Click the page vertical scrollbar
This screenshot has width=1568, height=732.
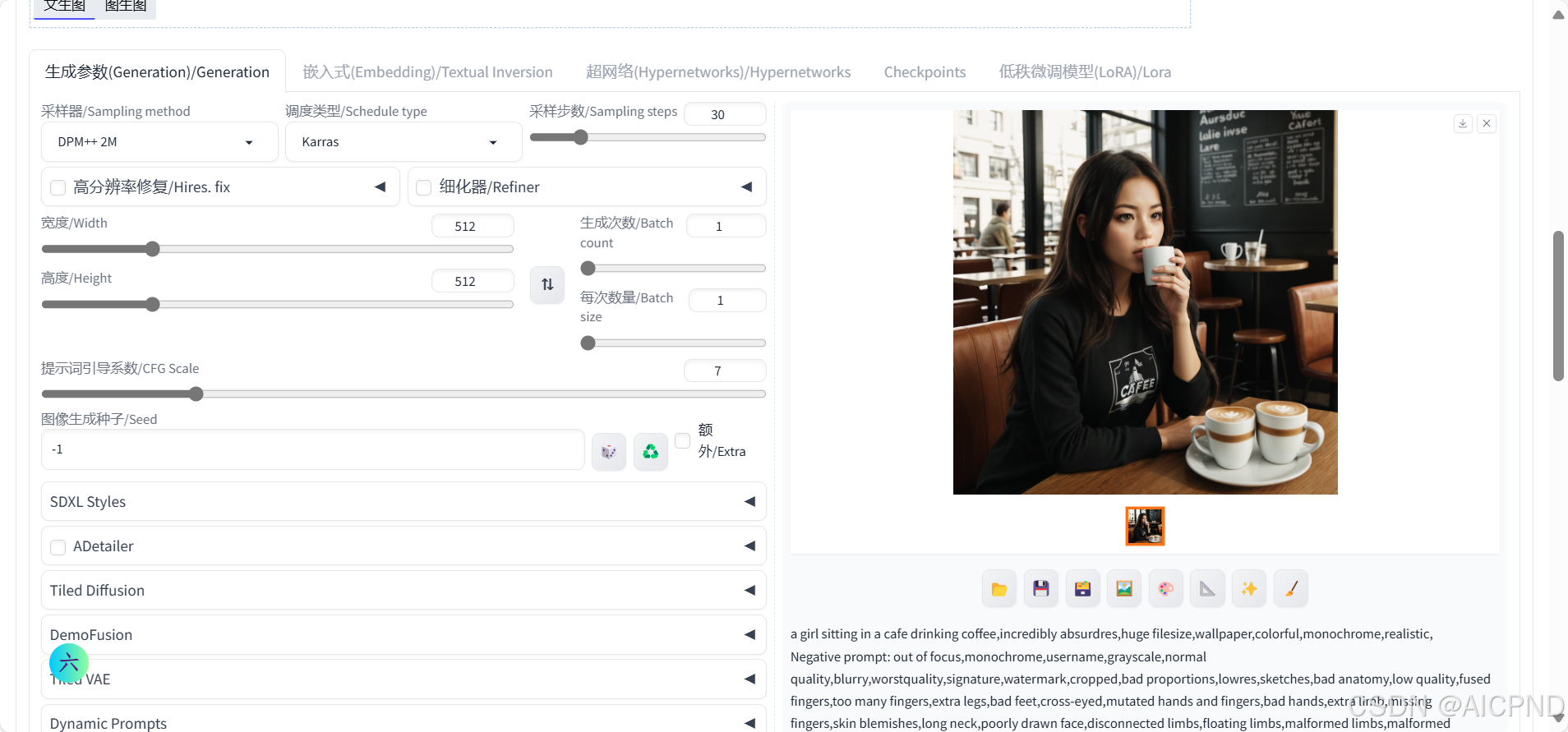1558,306
